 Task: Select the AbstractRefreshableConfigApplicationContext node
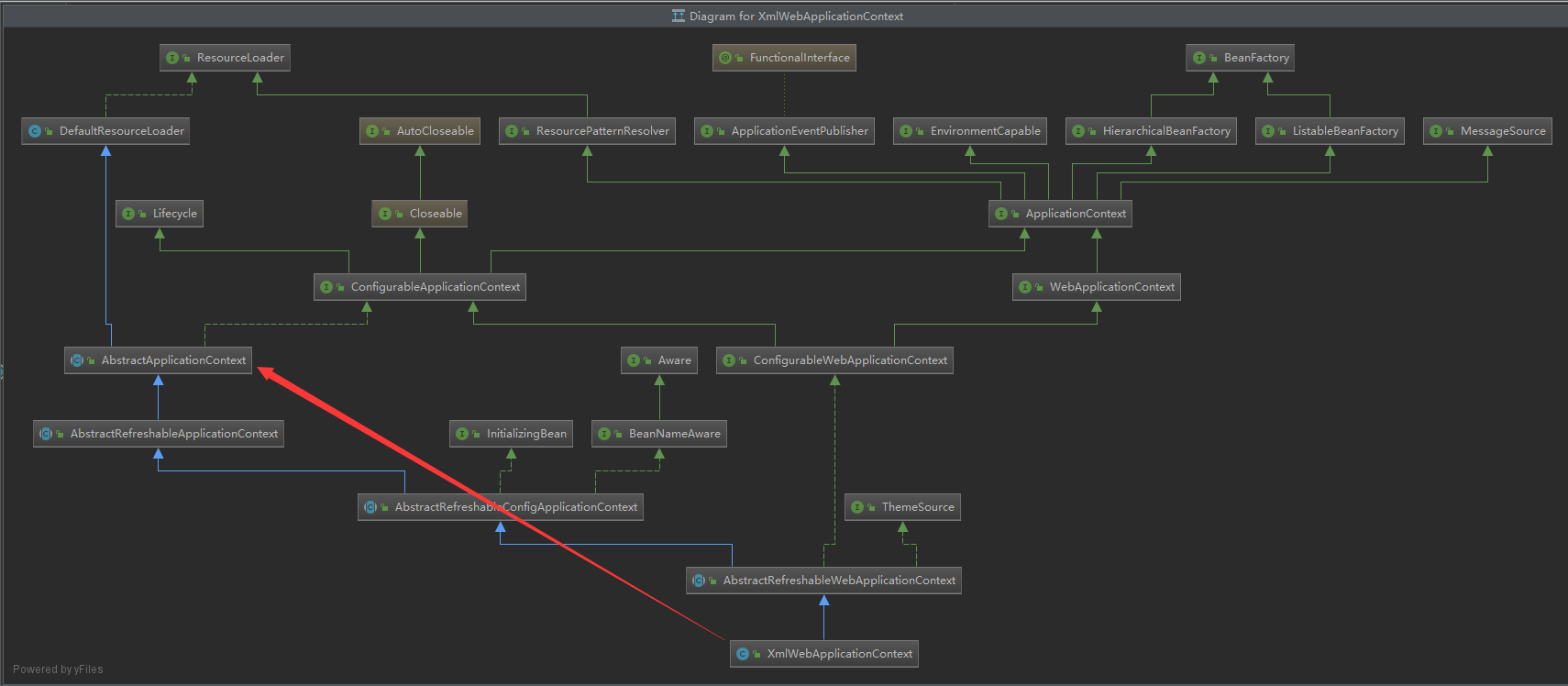pyautogui.click(x=501, y=507)
